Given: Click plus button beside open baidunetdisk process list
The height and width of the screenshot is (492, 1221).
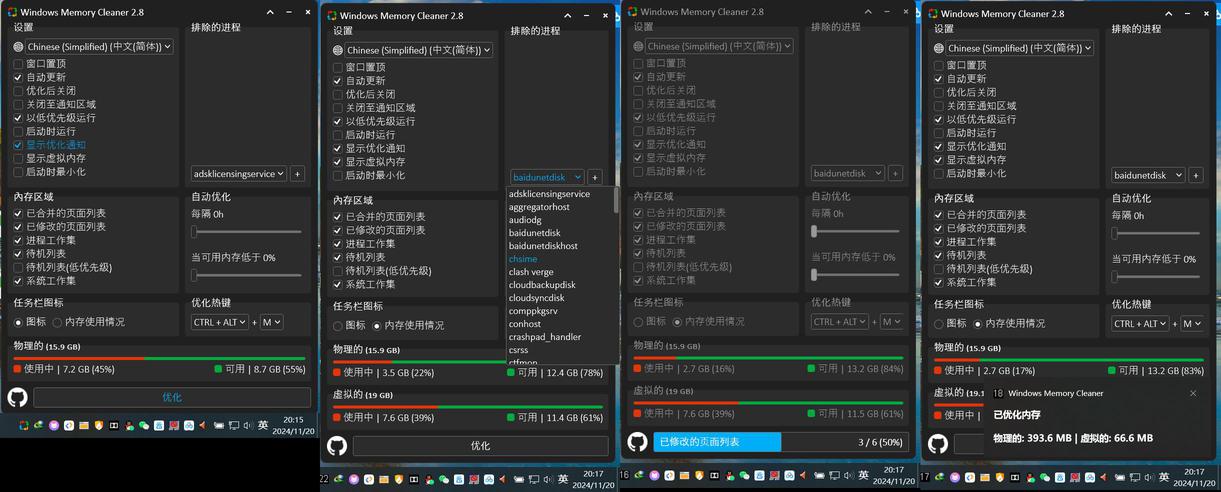Looking at the screenshot, I should [x=594, y=177].
